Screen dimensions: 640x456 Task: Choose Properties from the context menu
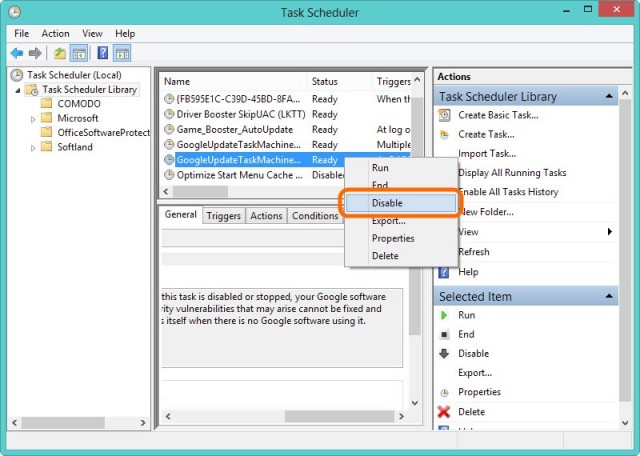(x=401, y=238)
